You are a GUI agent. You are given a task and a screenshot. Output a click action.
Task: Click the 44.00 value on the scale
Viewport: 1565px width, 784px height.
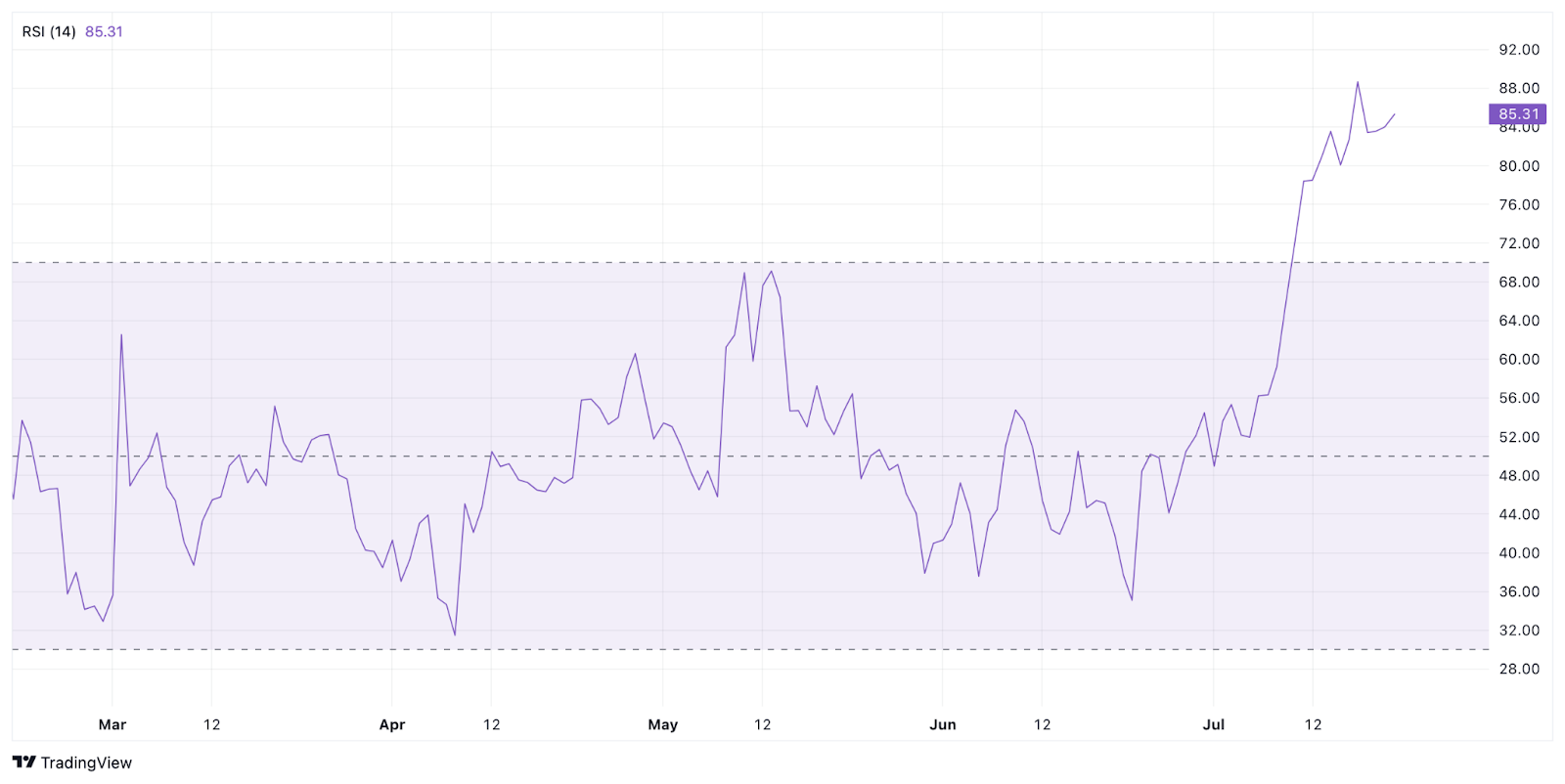click(x=1519, y=514)
